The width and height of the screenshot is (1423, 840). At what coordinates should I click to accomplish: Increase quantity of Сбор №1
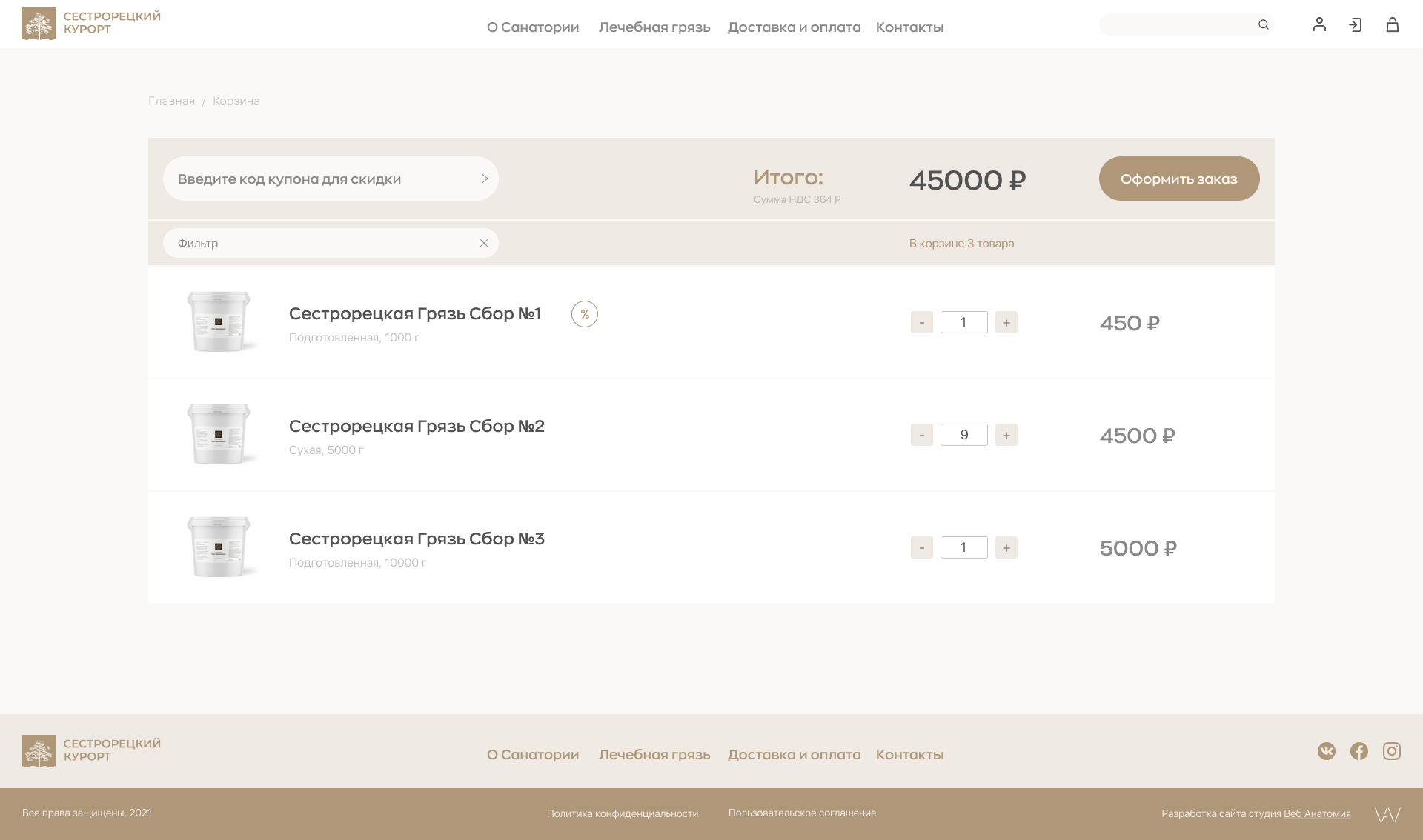click(1006, 322)
